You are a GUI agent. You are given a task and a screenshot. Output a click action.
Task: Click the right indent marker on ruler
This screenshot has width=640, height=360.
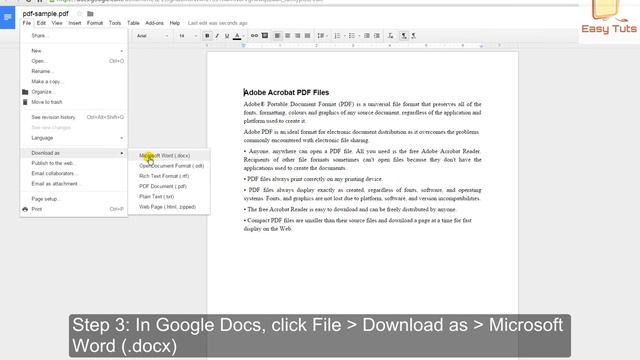tap(481, 46)
